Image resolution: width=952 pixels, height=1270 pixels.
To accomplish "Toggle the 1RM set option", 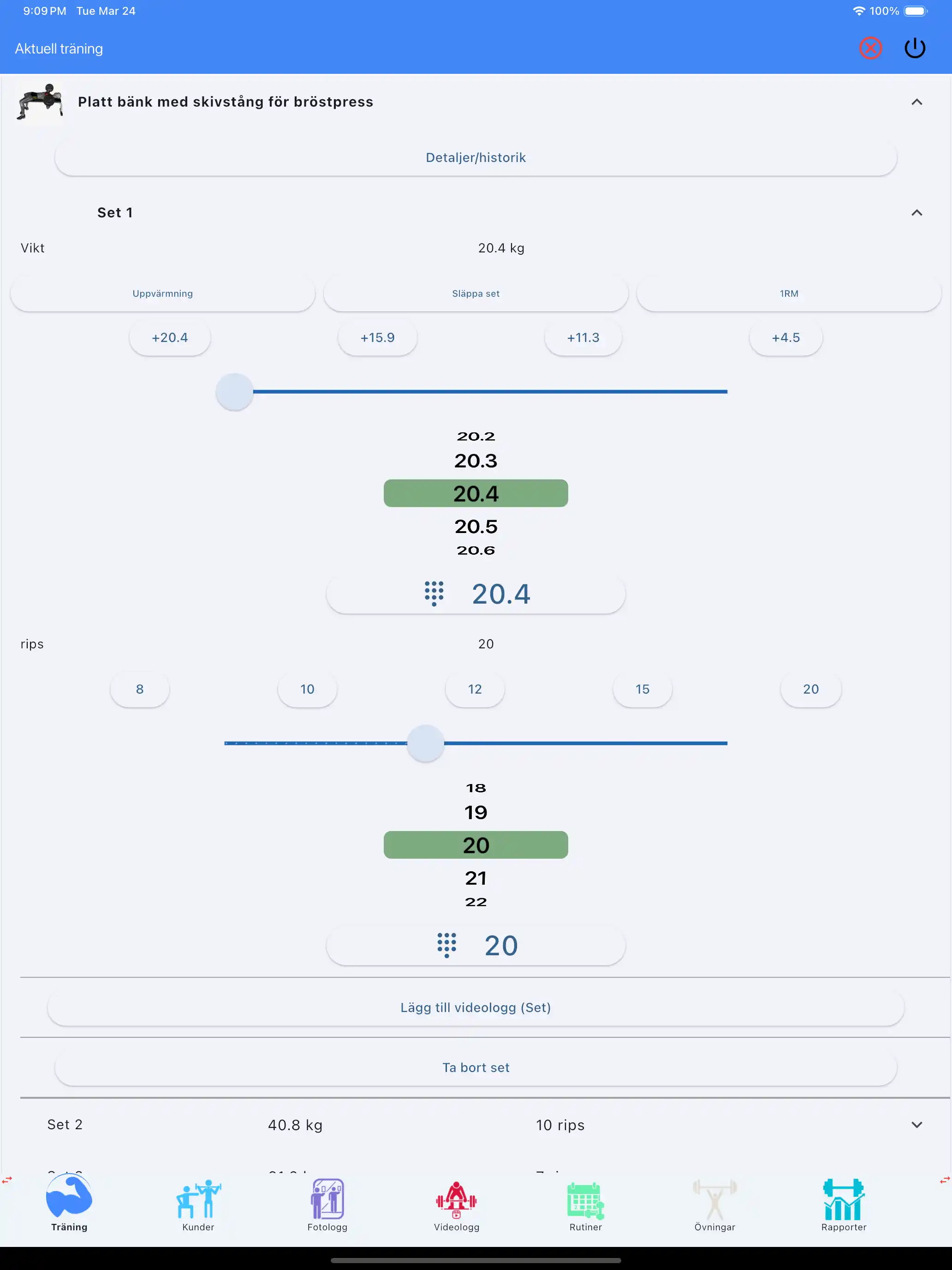I will tap(788, 294).
